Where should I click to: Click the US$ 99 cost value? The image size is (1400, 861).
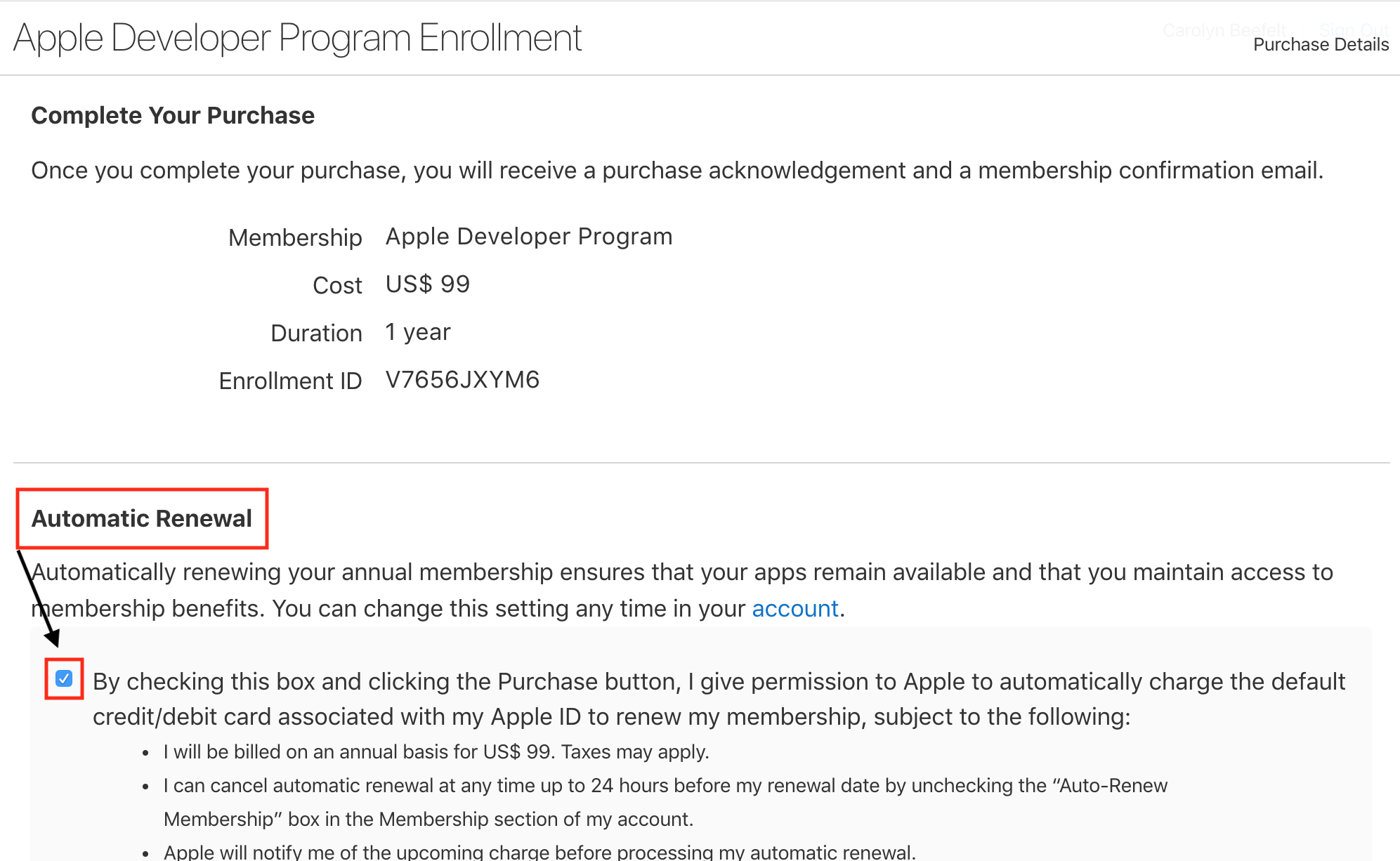(427, 284)
